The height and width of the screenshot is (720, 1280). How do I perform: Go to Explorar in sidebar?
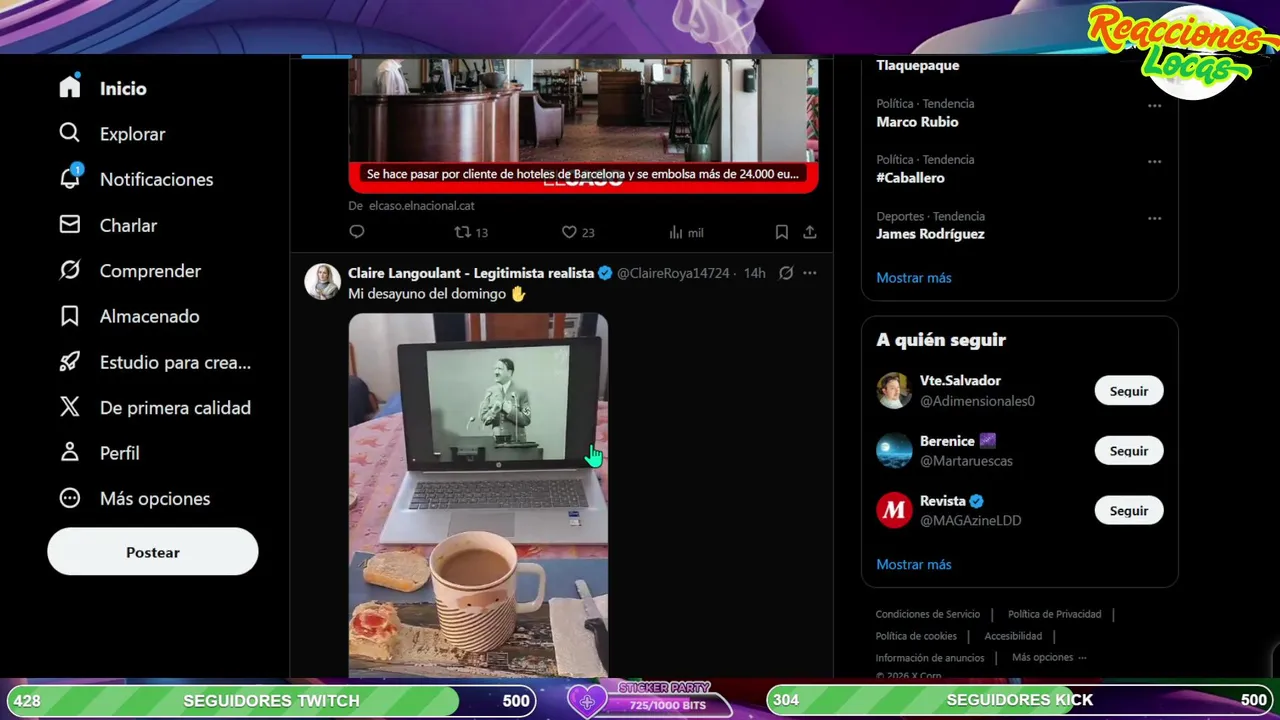132,134
